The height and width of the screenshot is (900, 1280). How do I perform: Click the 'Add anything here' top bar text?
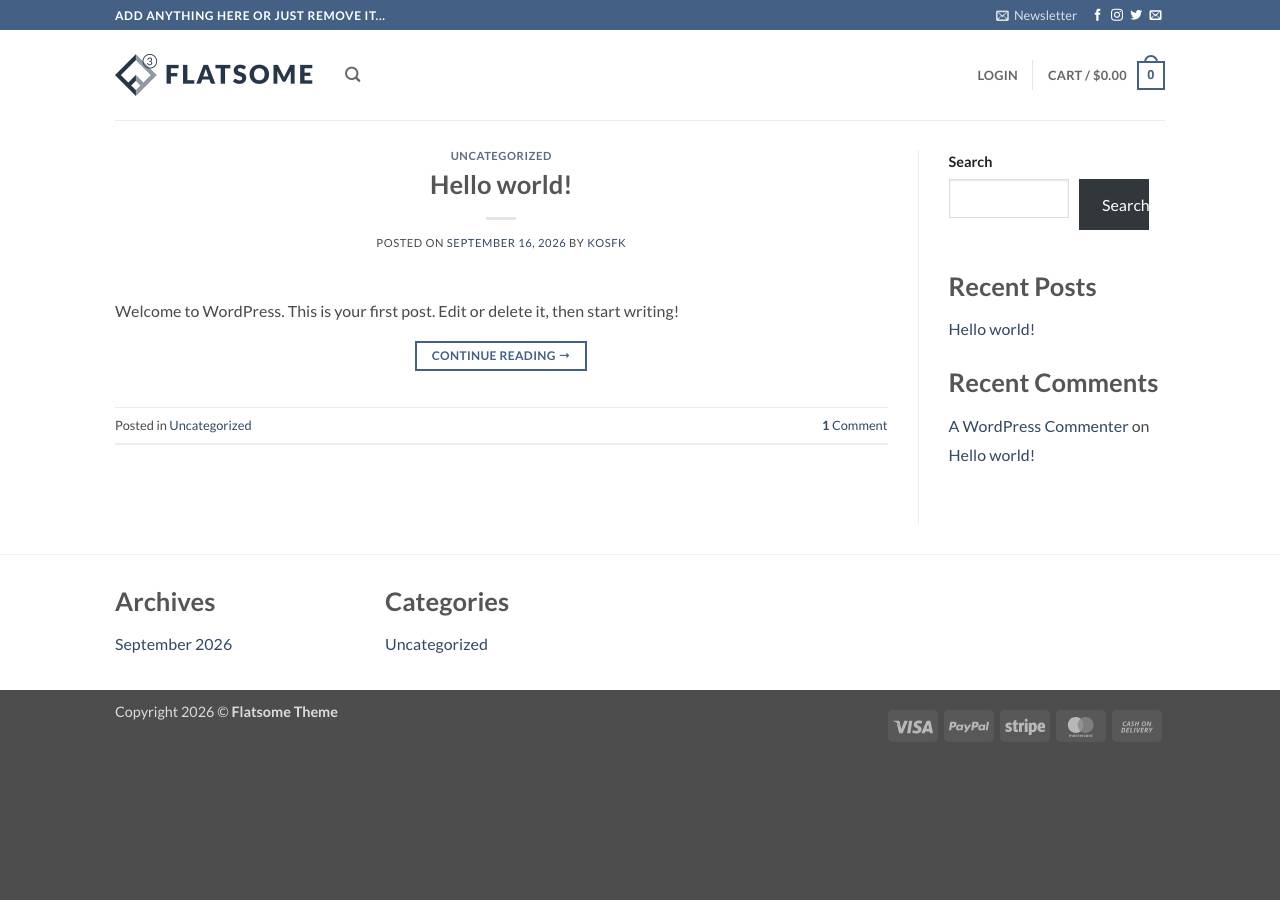point(250,15)
